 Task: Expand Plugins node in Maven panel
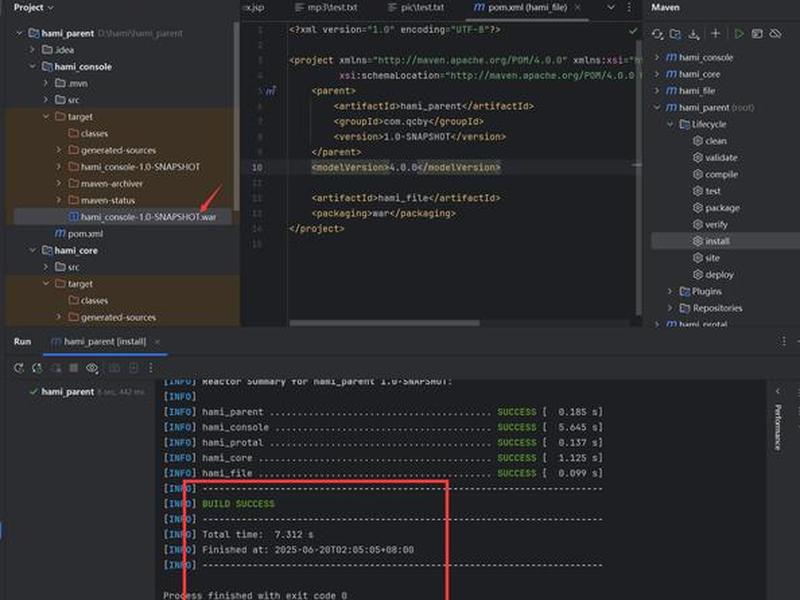(x=670, y=291)
